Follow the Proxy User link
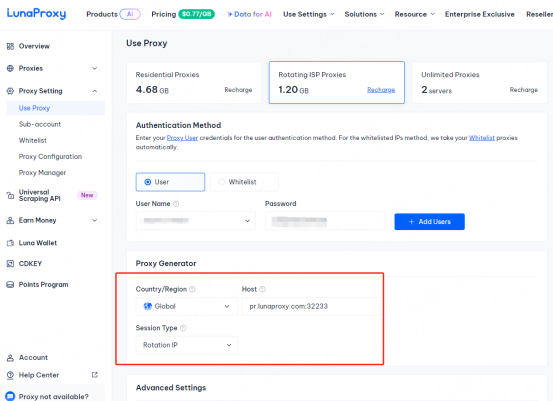553x401 pixels. [182, 138]
